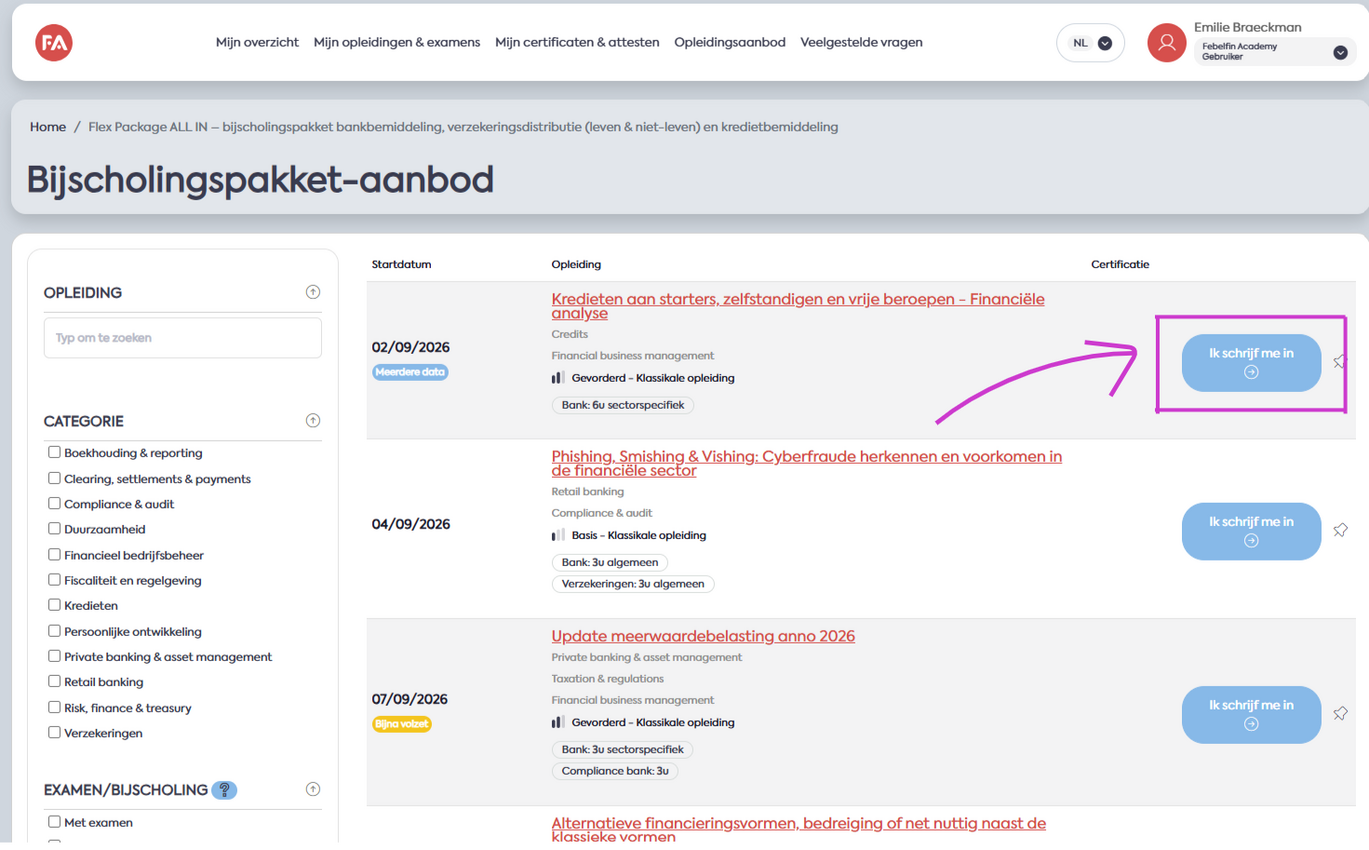Tick the Risk, finance & treasury checkbox
Image resolution: width=1369 pixels, height=850 pixels.
coord(54,707)
